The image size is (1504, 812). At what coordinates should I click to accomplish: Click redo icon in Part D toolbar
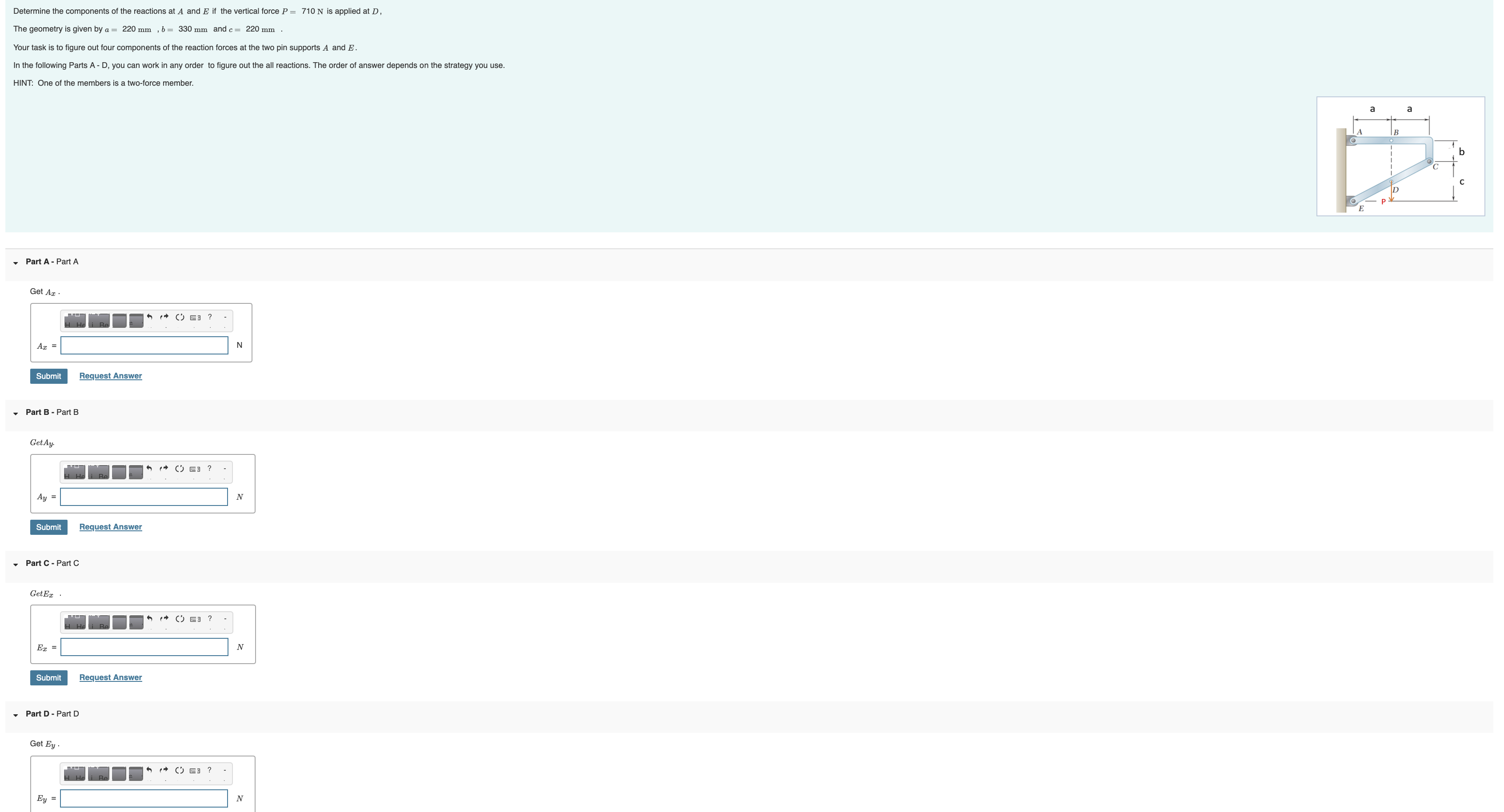pos(164,770)
